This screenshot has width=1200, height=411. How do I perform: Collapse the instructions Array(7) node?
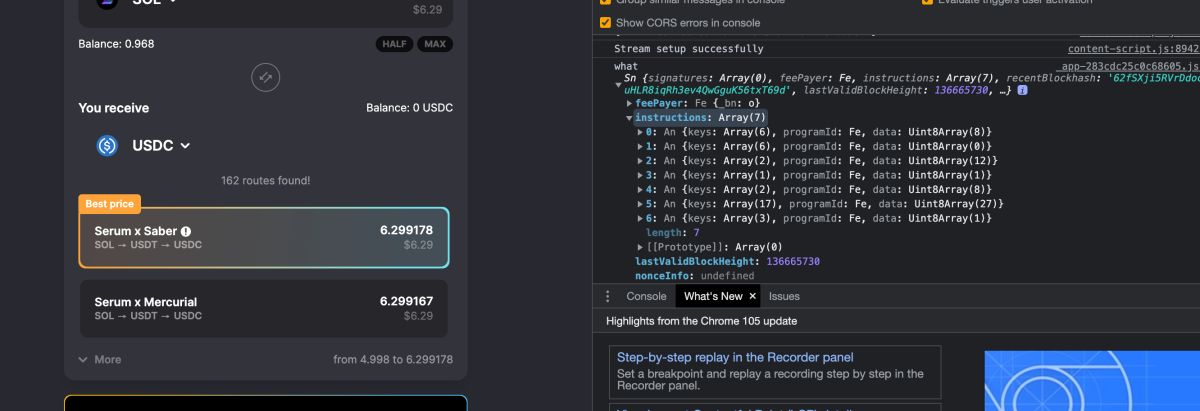pyautogui.click(x=629, y=118)
